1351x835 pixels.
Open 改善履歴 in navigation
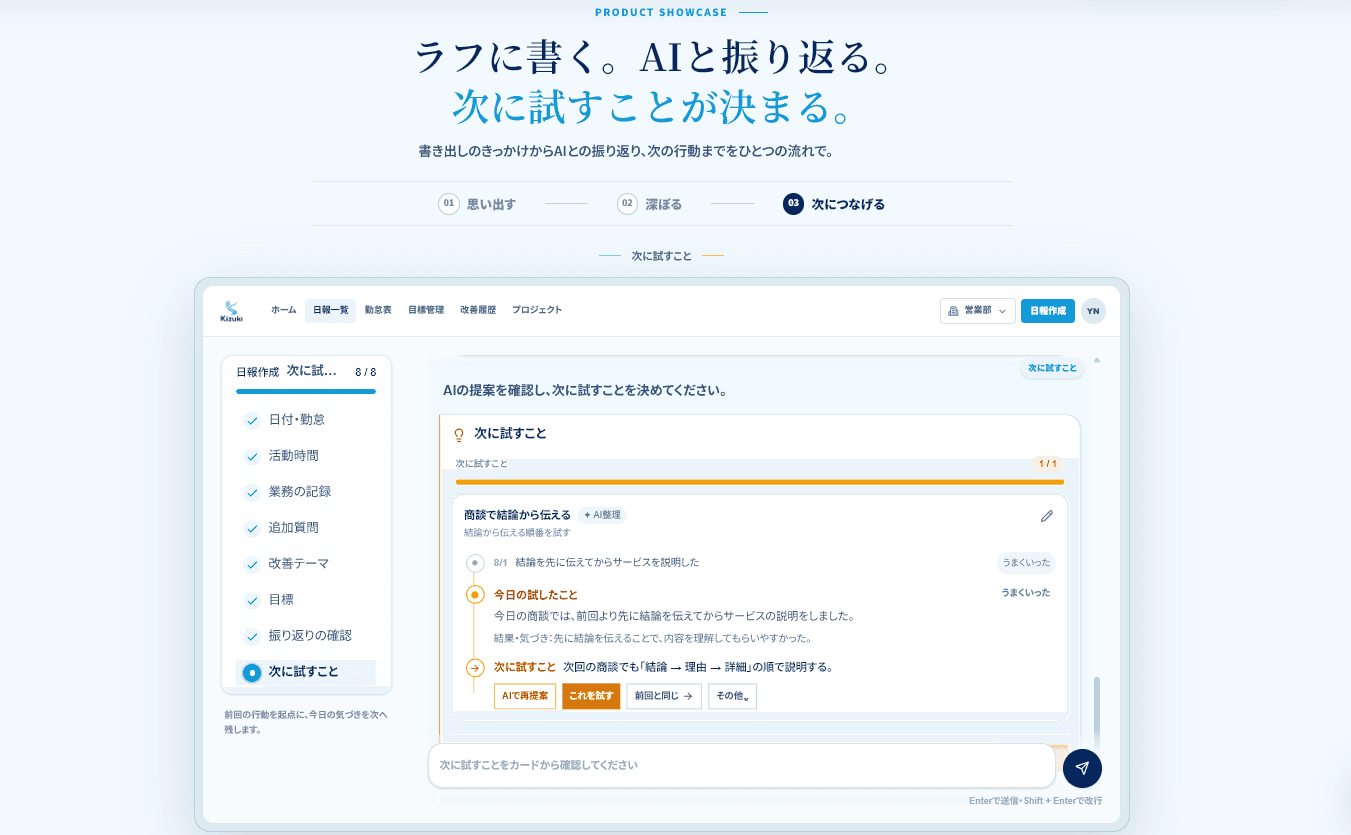pos(478,310)
